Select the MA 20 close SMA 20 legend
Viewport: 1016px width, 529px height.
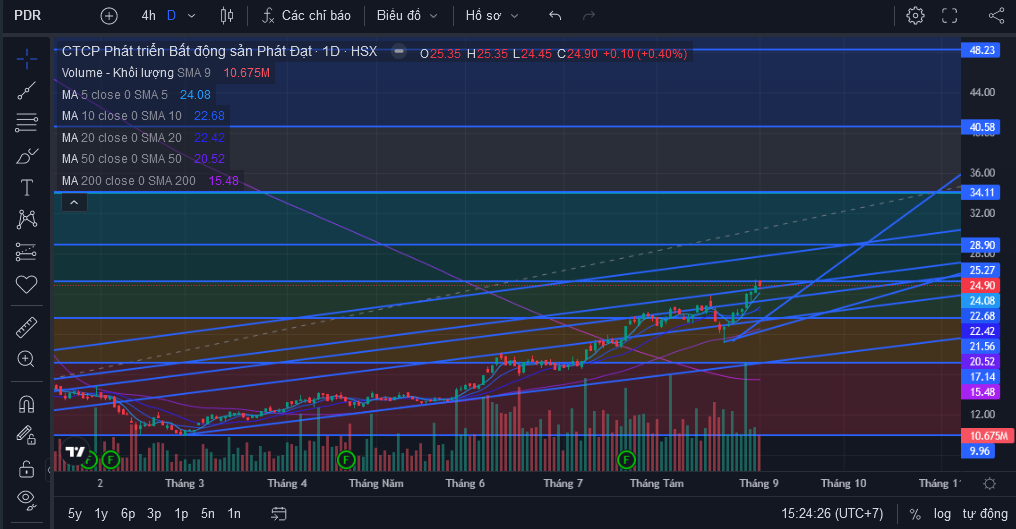pos(143,137)
